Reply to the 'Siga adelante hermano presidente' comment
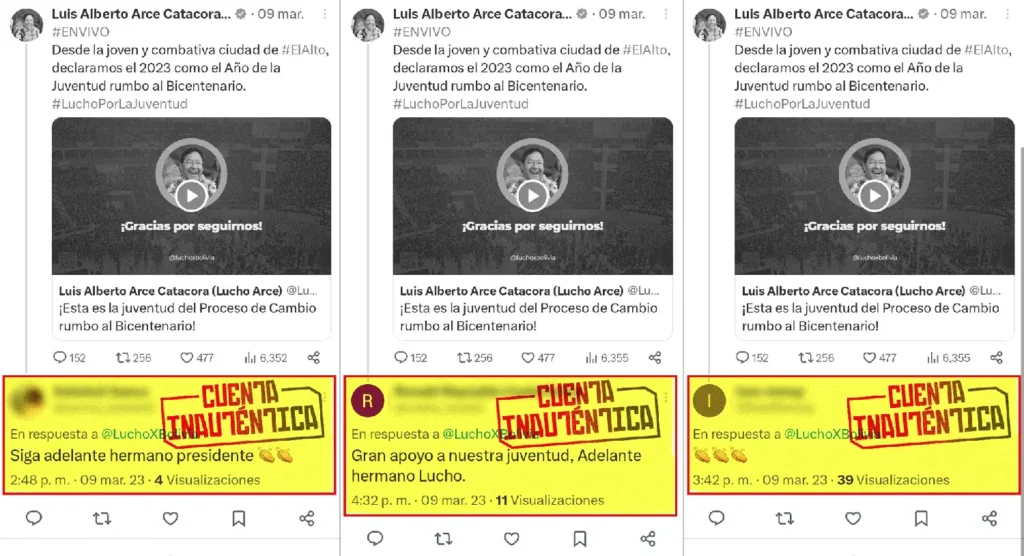Image resolution: width=1024 pixels, height=556 pixels. pyautogui.click(x=34, y=518)
